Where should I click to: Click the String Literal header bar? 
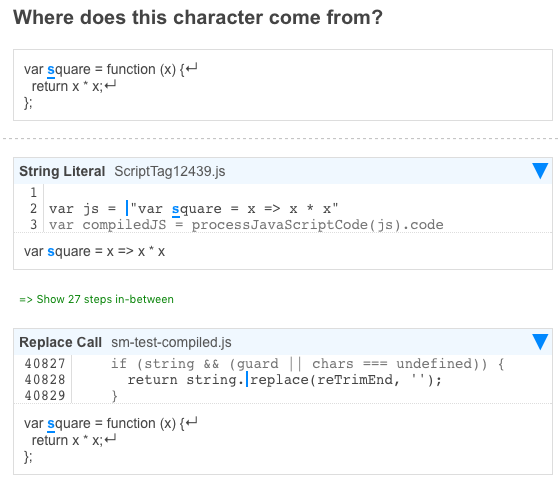[x=283, y=171]
